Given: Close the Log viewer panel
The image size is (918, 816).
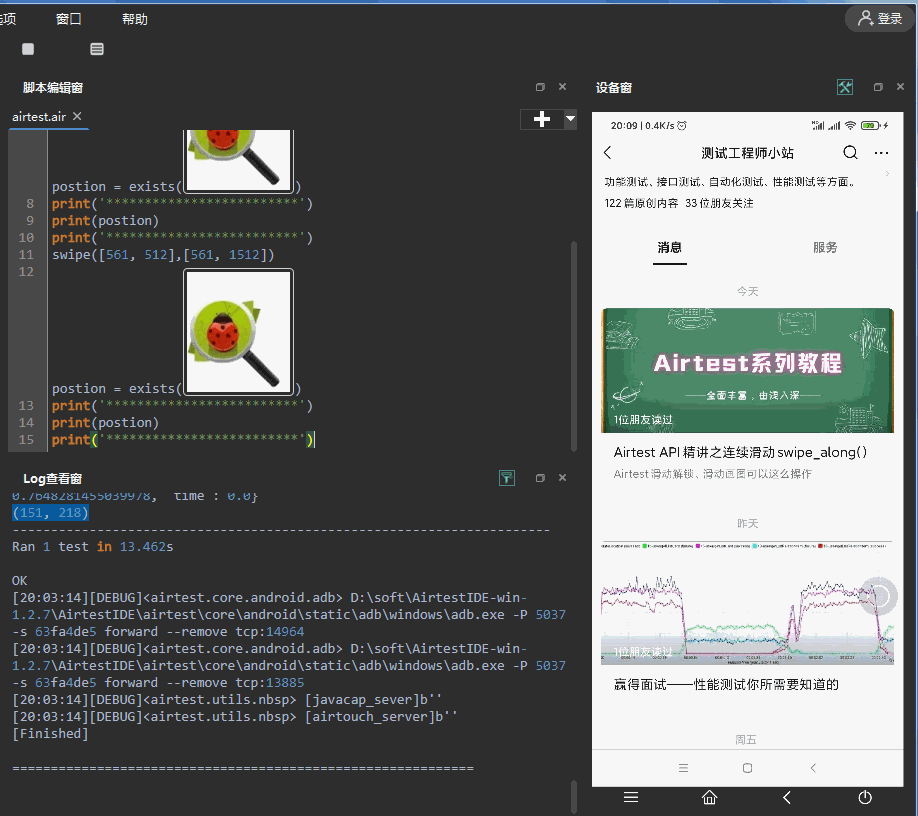Looking at the screenshot, I should coord(563,478).
